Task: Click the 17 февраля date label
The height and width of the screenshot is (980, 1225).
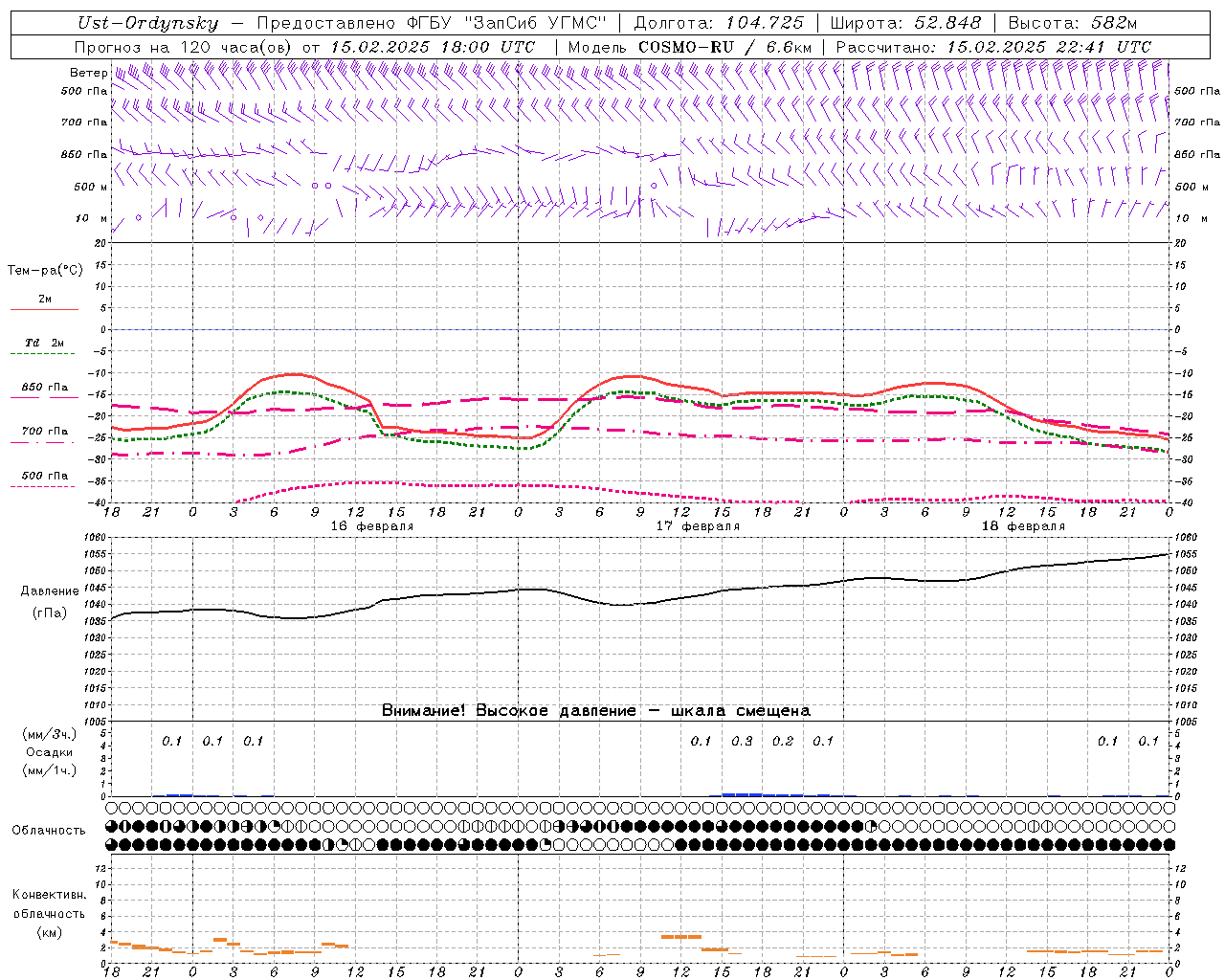Action: click(698, 526)
